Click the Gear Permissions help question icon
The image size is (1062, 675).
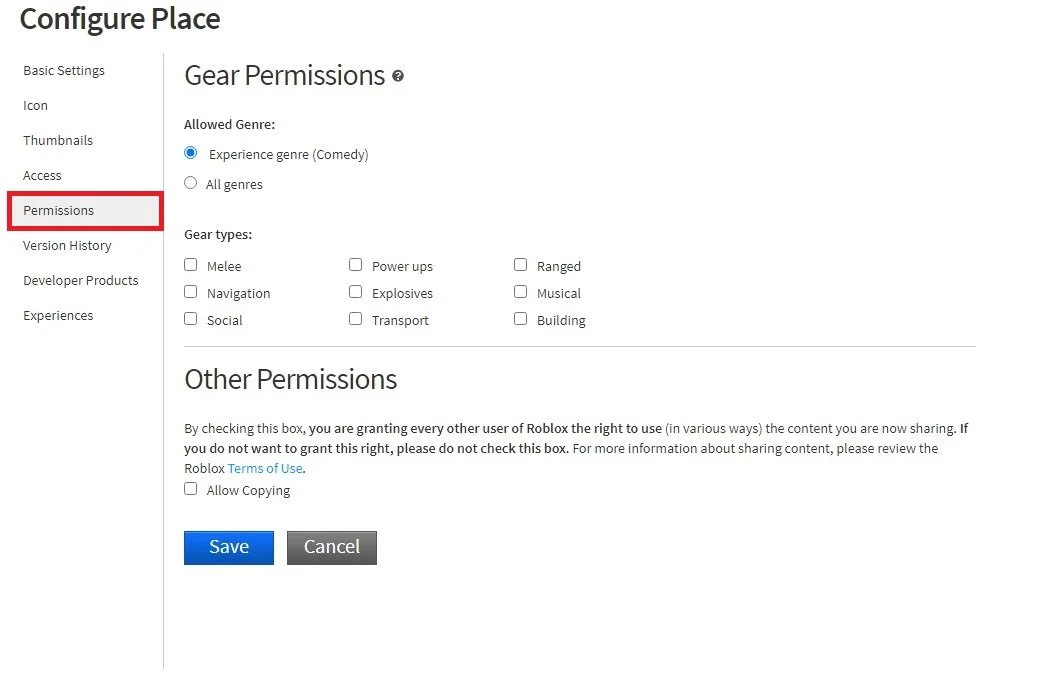pyautogui.click(x=398, y=77)
